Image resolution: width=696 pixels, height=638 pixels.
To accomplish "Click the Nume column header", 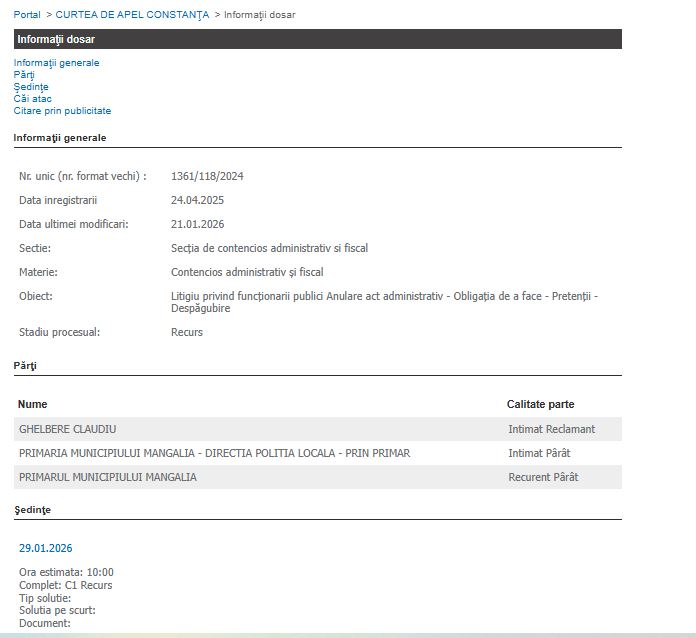I will 33,404.
